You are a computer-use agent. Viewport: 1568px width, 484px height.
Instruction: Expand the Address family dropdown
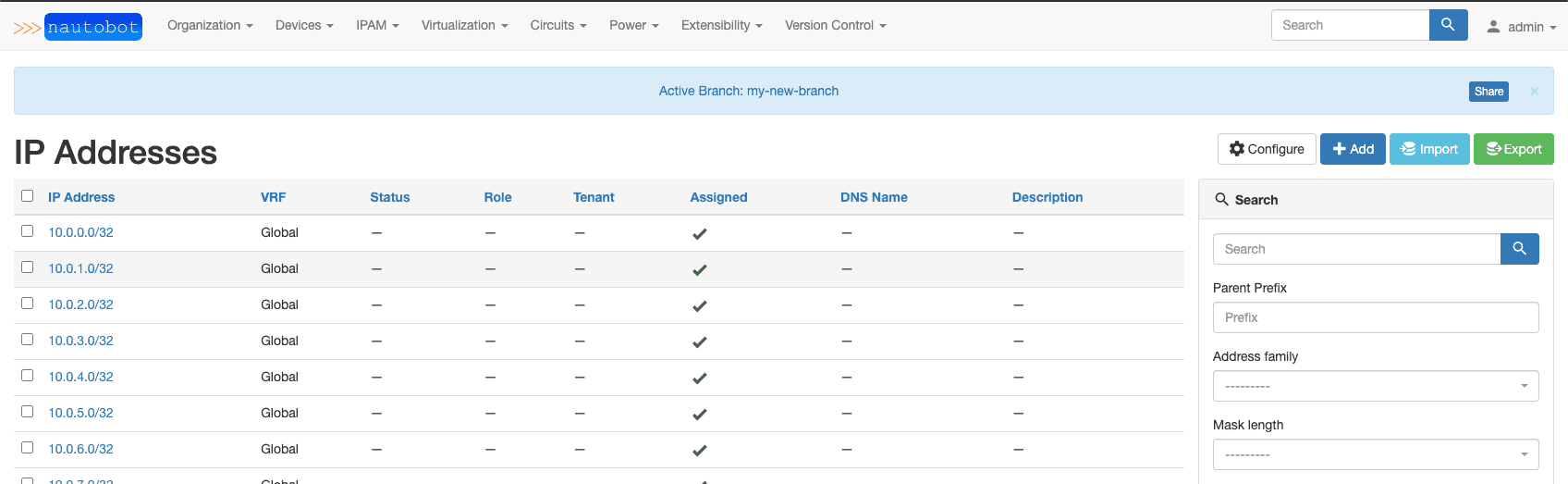click(1376, 386)
